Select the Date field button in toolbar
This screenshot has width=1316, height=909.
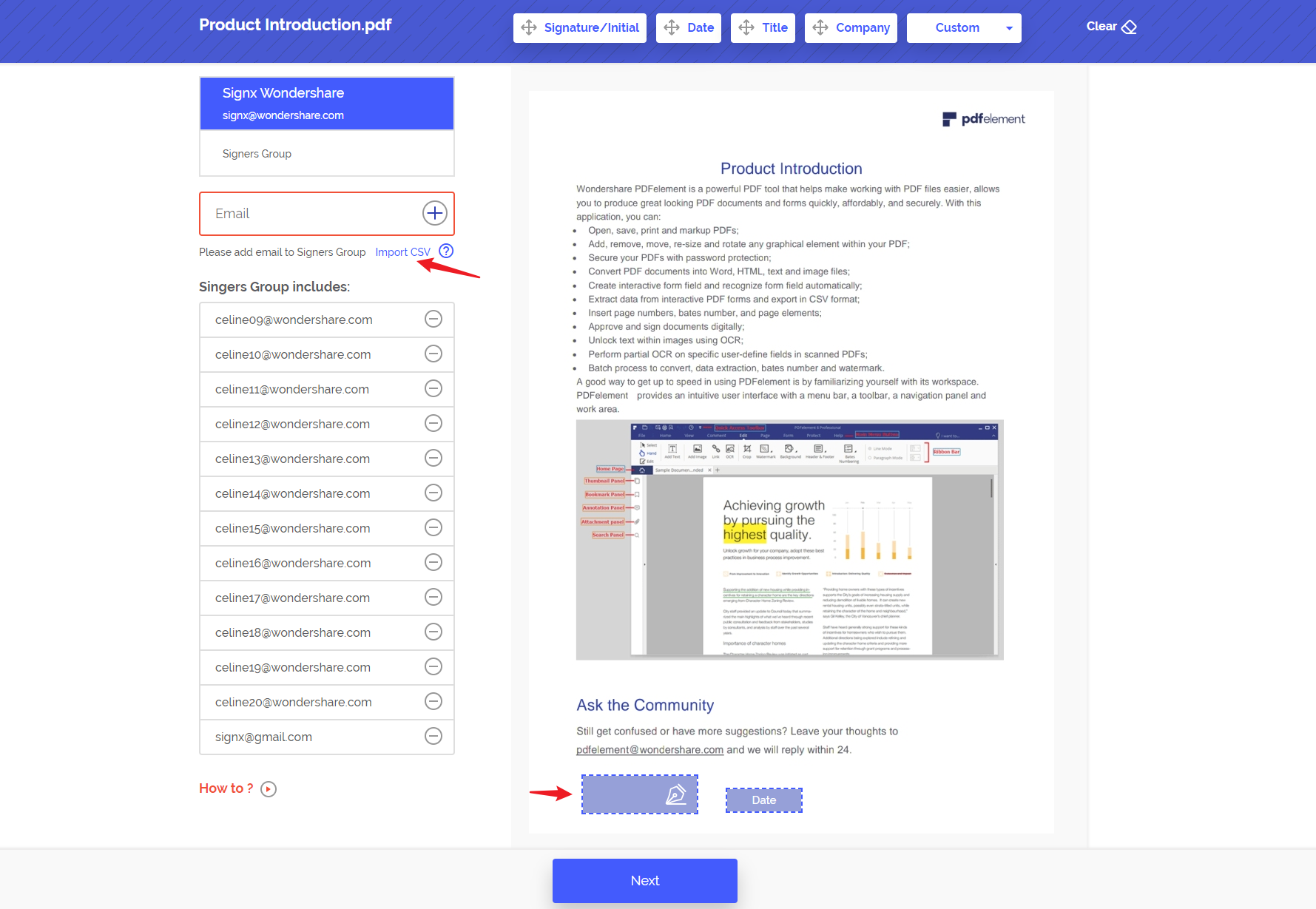[x=689, y=28]
